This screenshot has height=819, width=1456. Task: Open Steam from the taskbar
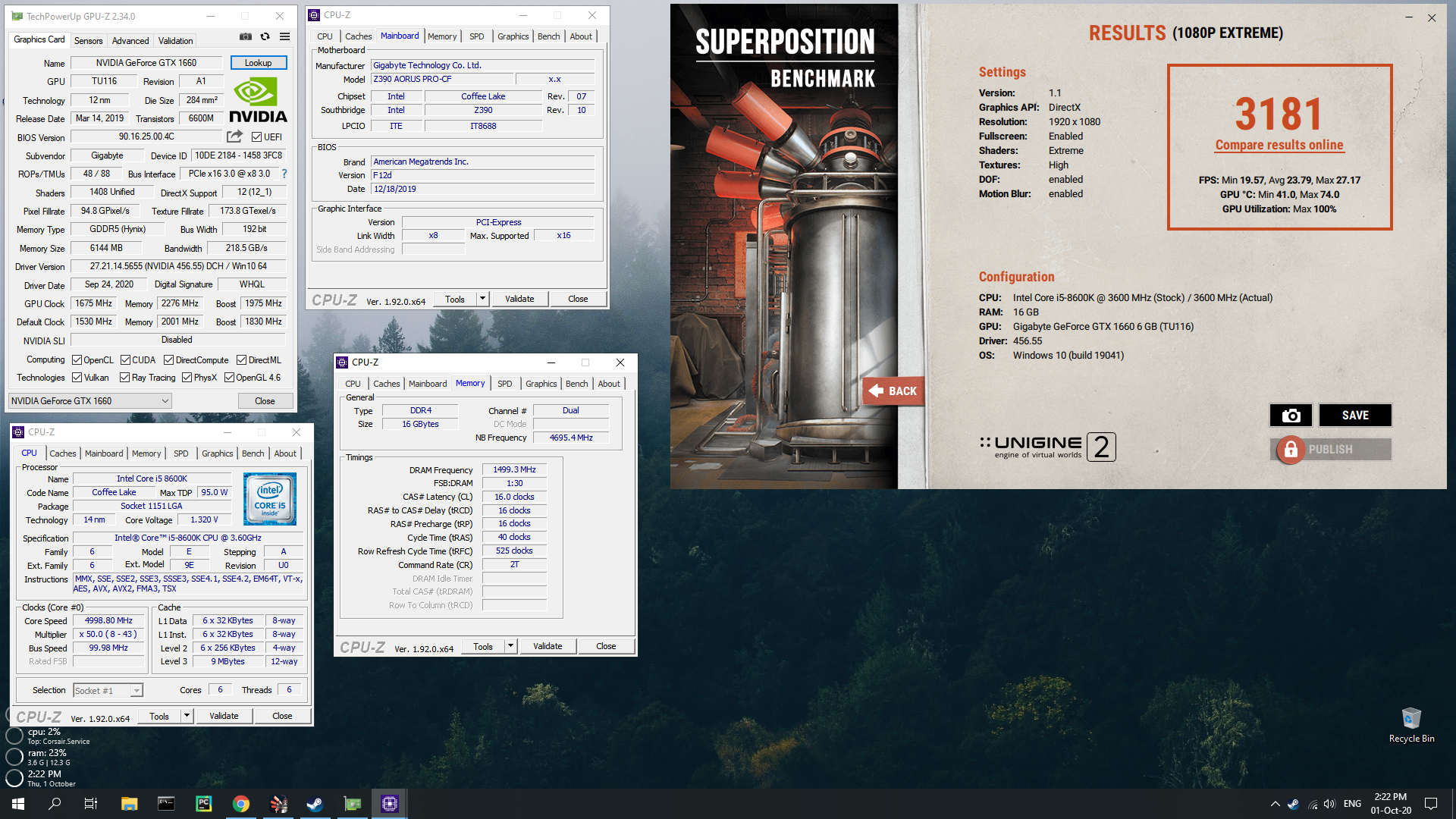315,804
